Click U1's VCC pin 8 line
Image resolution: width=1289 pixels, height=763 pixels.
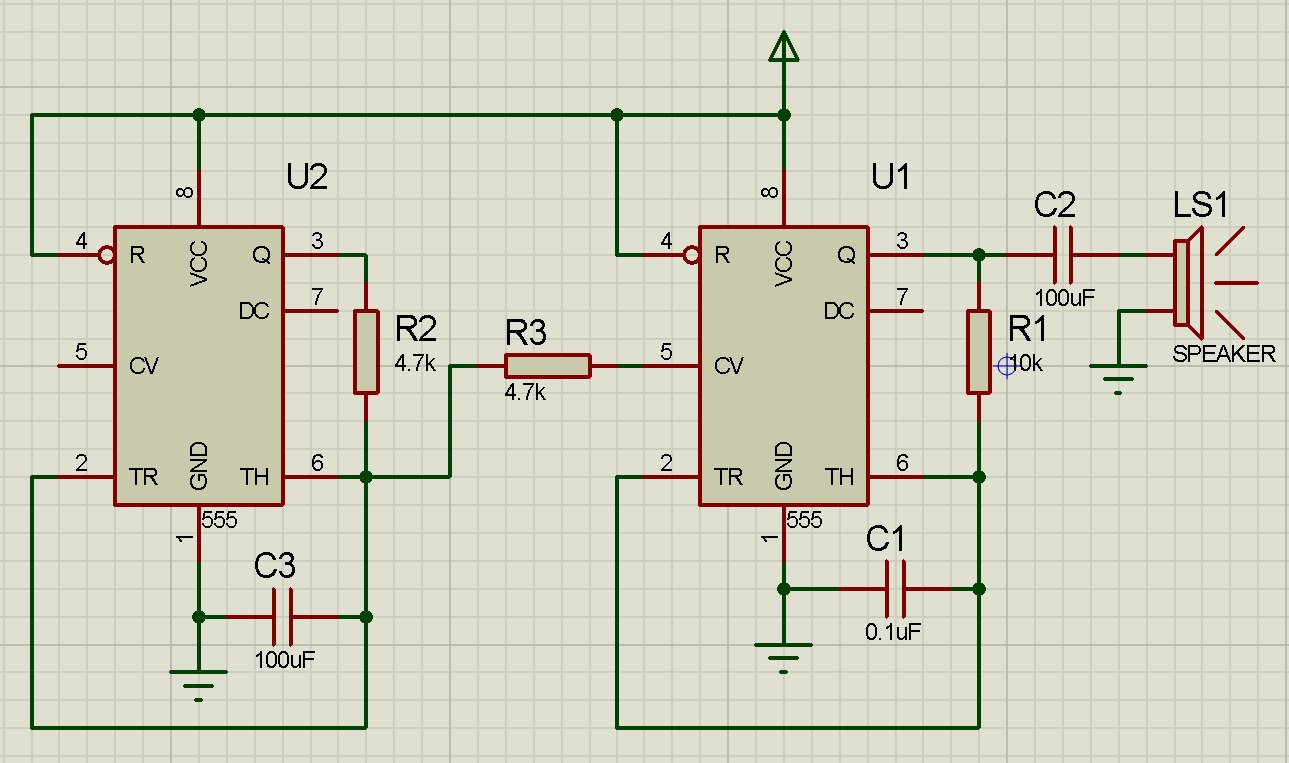click(x=784, y=198)
